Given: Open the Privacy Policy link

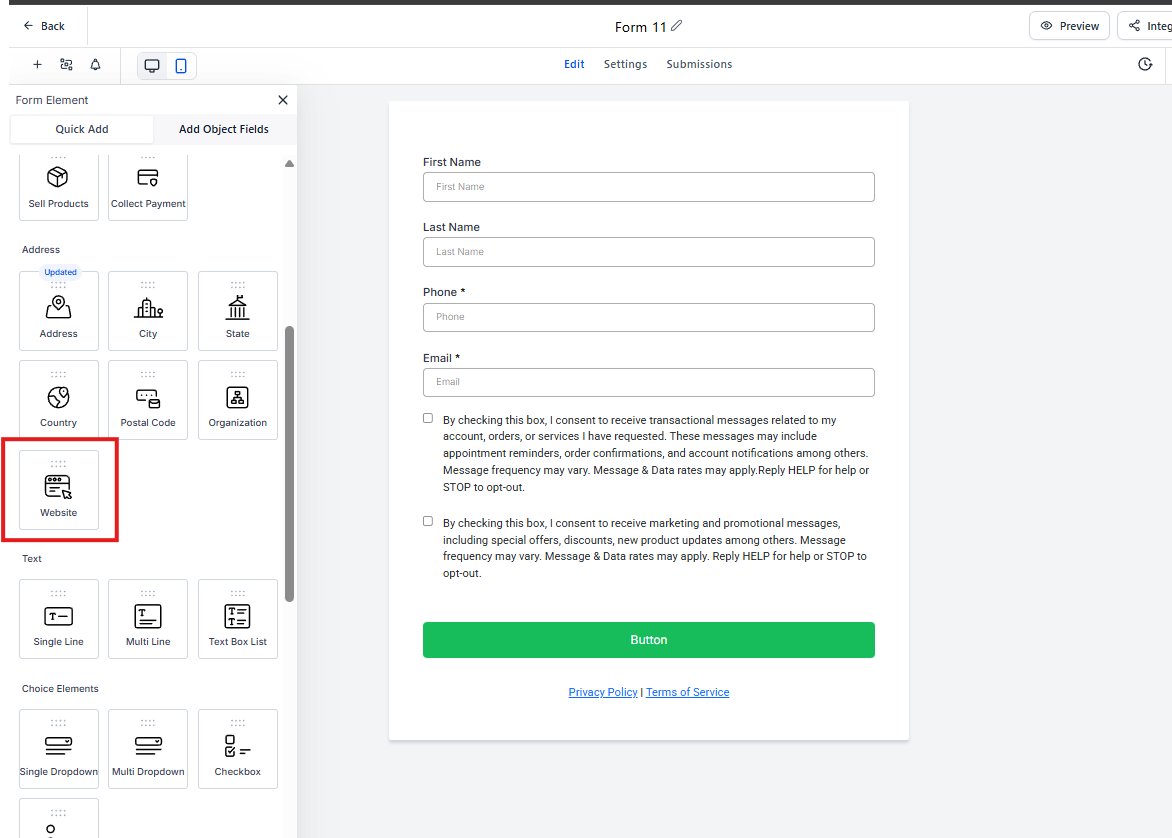Looking at the screenshot, I should coord(602,692).
